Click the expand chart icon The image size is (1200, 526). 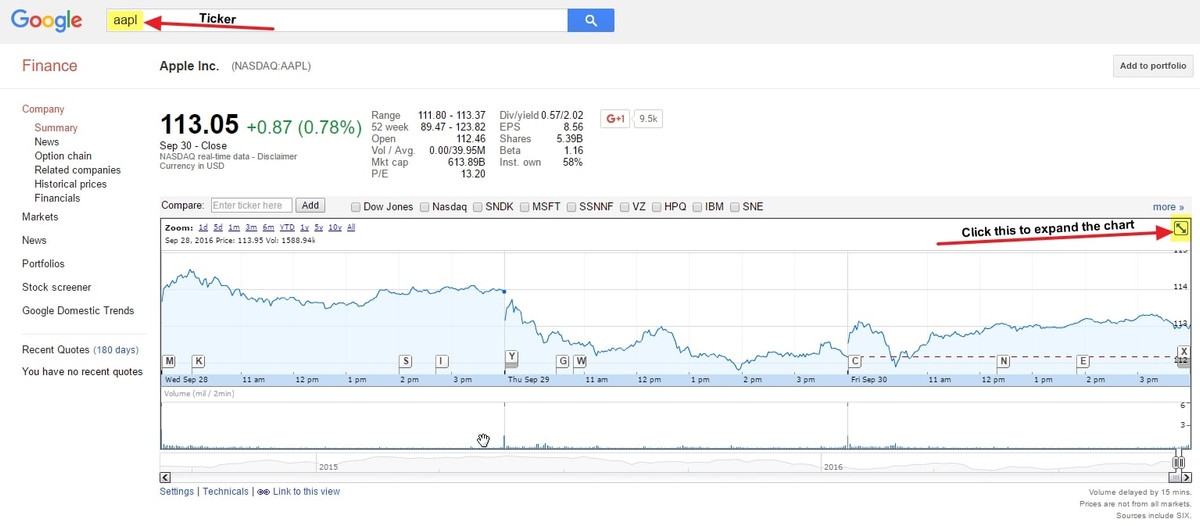pos(1181,229)
